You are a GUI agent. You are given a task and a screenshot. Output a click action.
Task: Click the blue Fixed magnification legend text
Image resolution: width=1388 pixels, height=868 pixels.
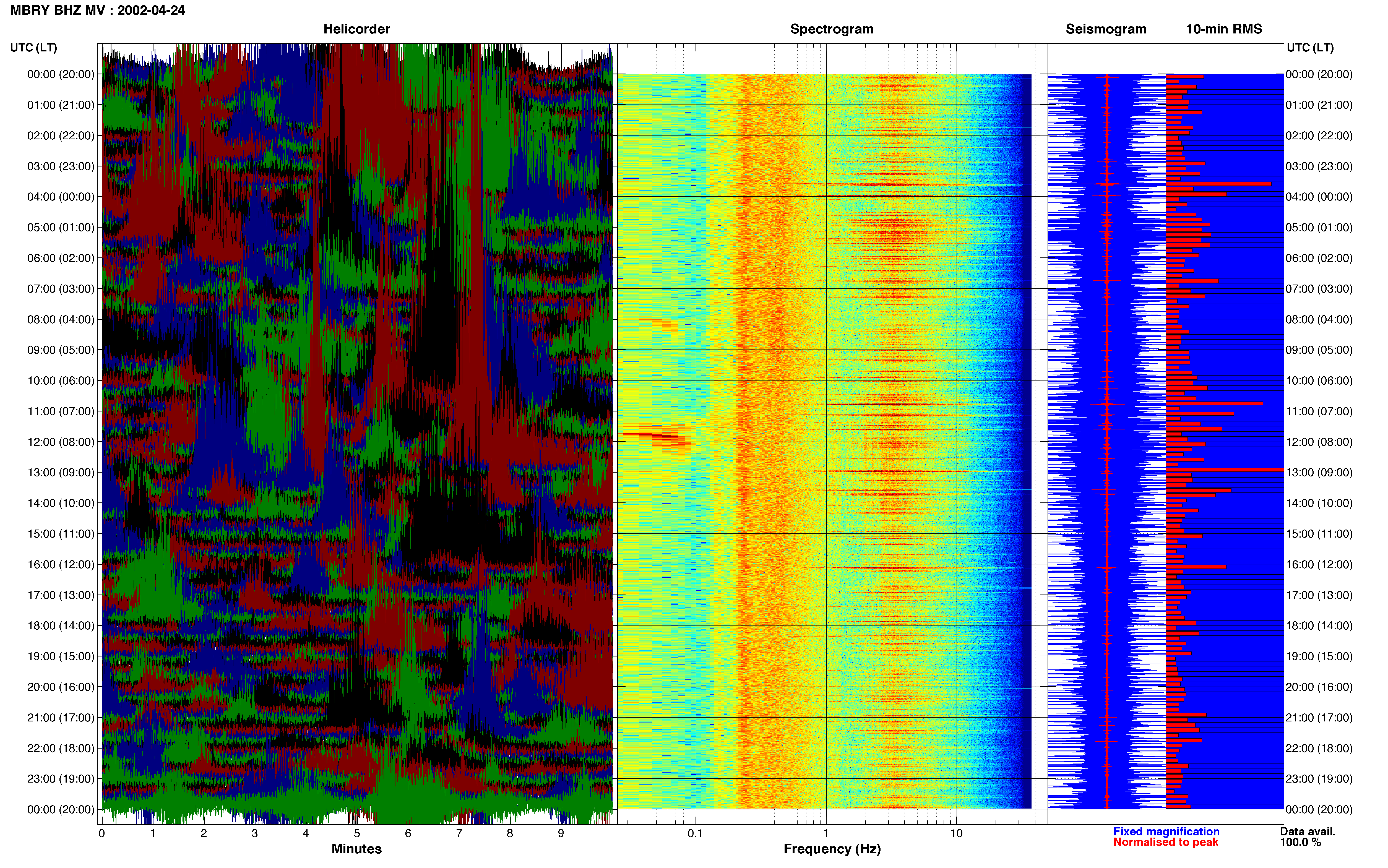(x=1166, y=832)
